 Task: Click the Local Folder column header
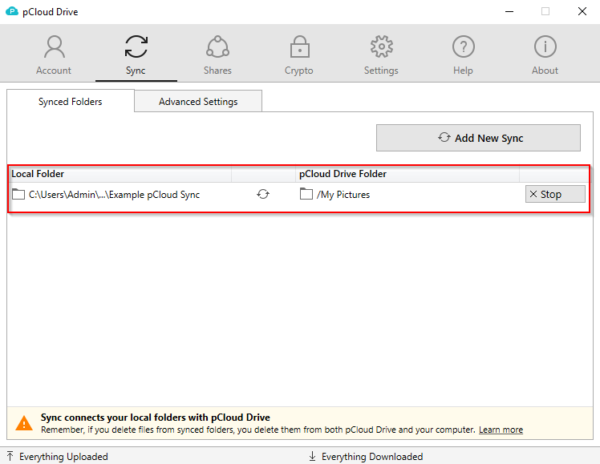pos(121,174)
